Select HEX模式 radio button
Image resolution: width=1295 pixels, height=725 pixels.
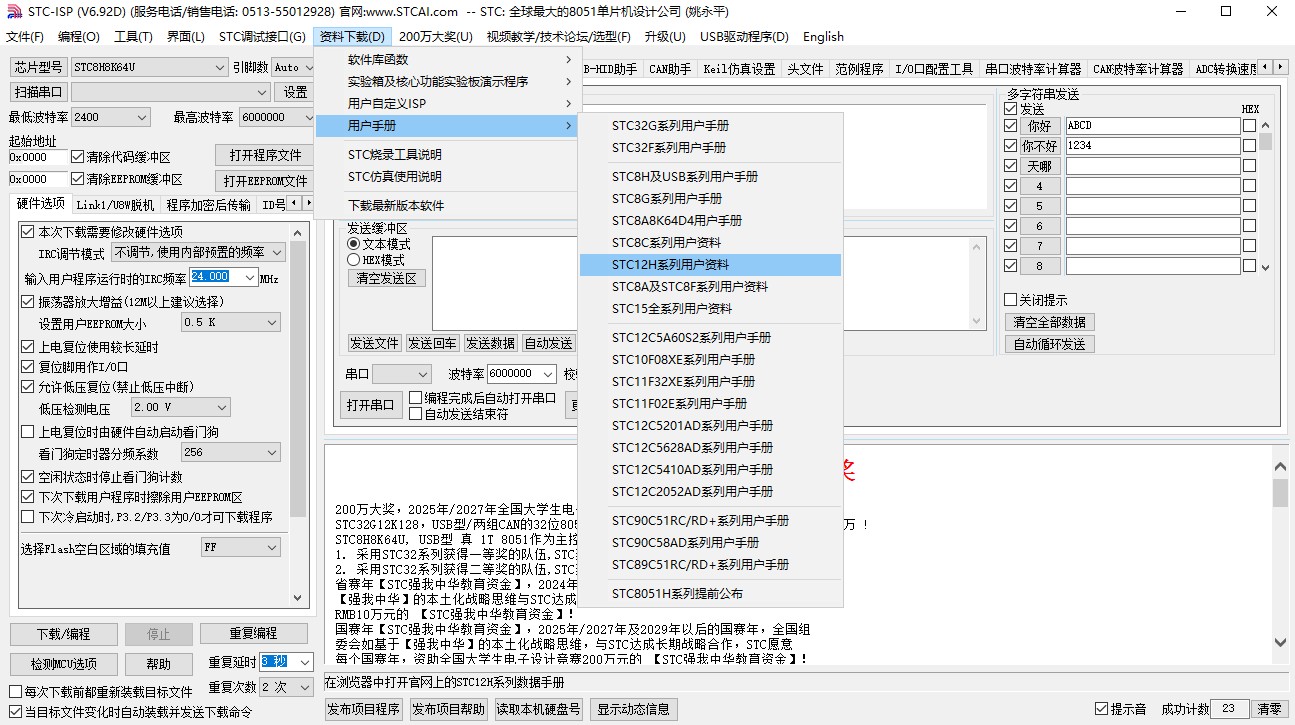click(x=353, y=260)
